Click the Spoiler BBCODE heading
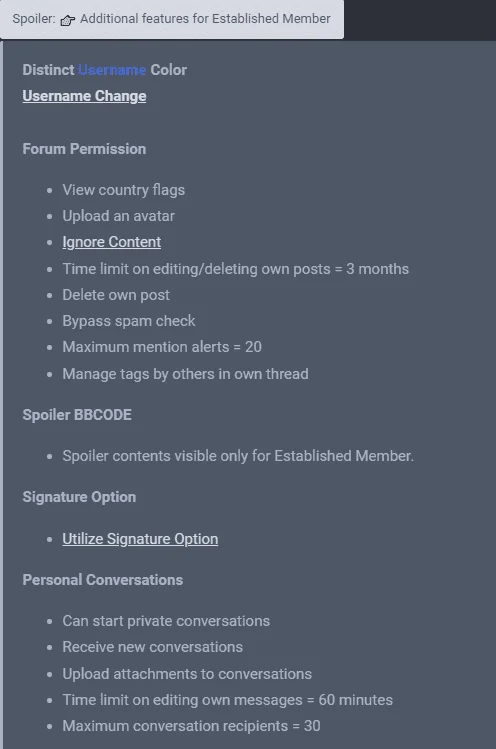 coord(77,415)
